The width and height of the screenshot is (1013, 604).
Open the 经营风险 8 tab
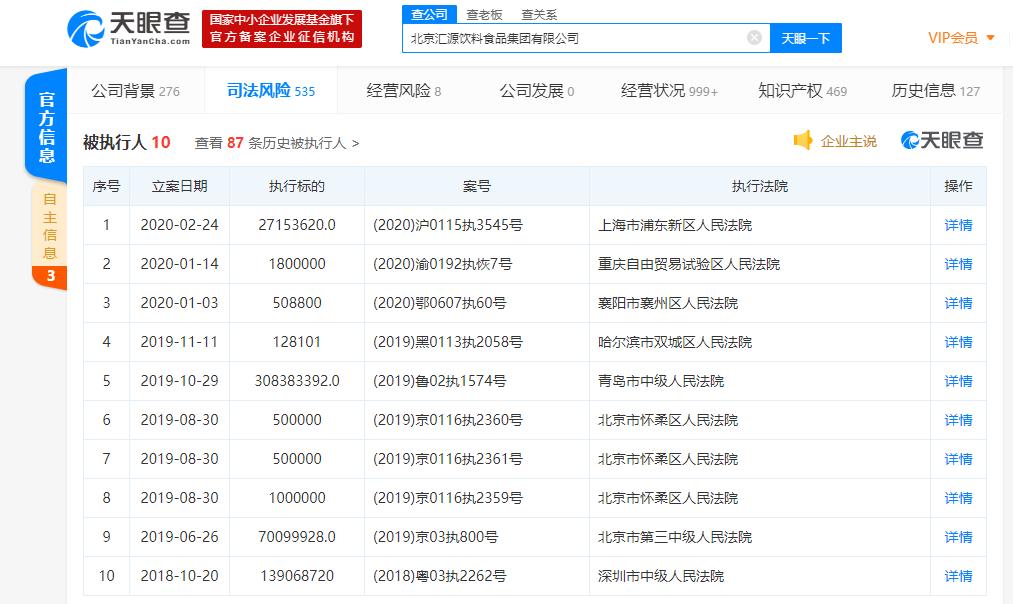click(404, 90)
